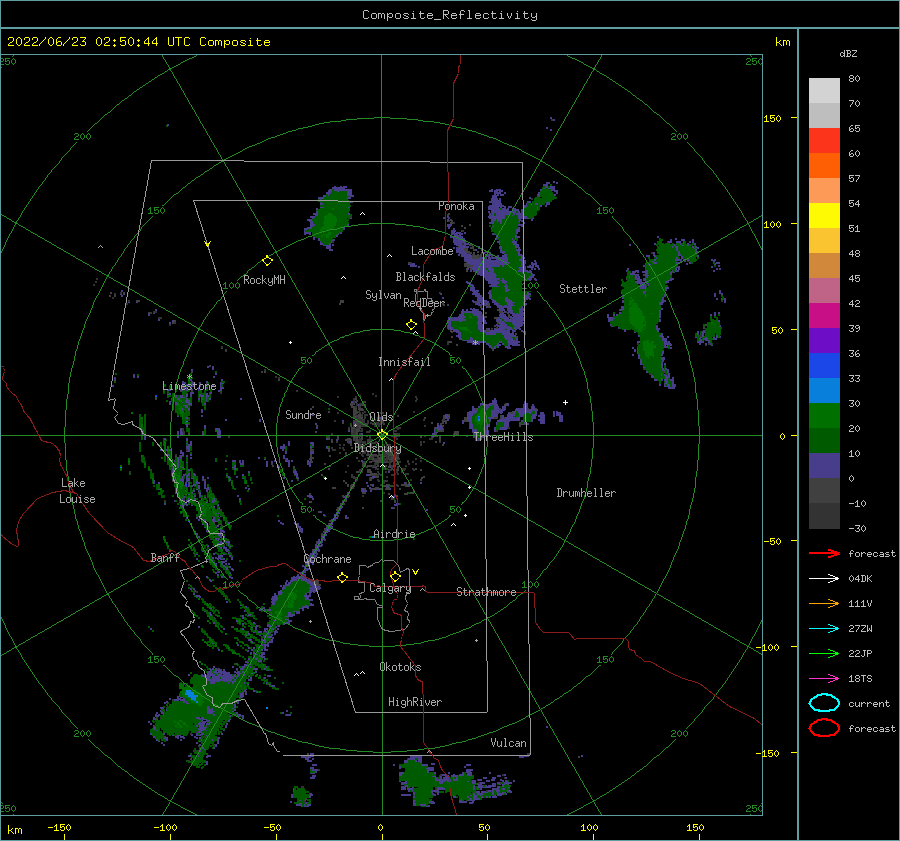The width and height of the screenshot is (900, 841).
Task: Click the red forecast arrow in legend
Action: tap(824, 553)
